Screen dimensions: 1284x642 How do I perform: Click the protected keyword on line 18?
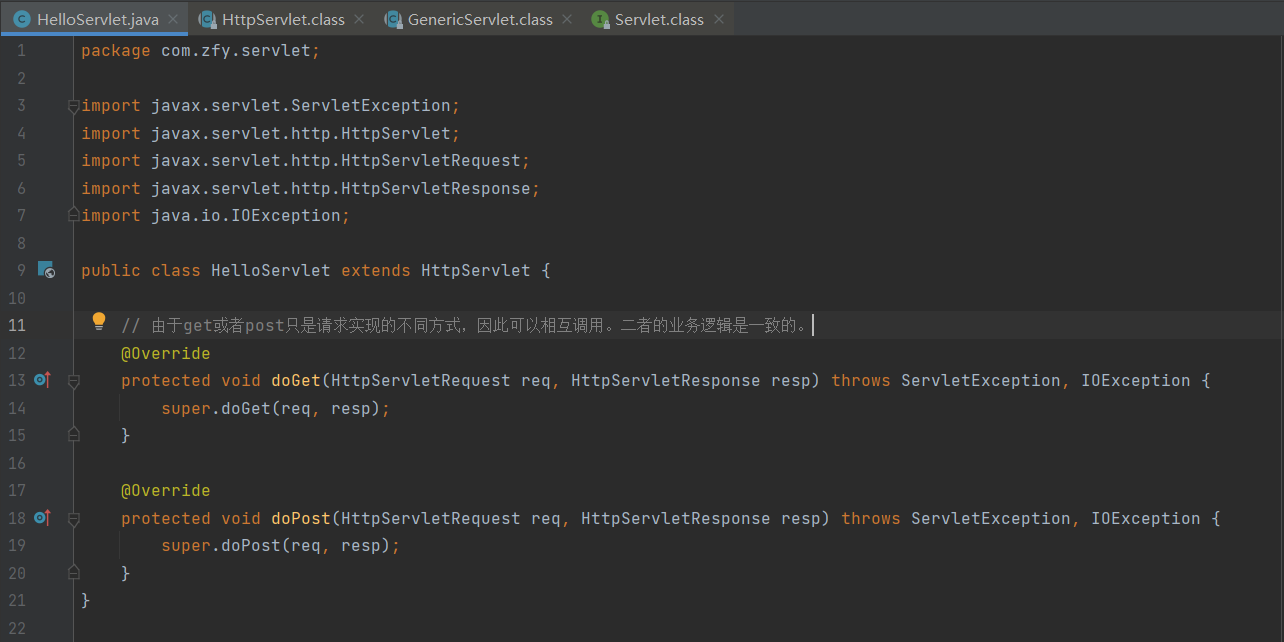[166, 518]
